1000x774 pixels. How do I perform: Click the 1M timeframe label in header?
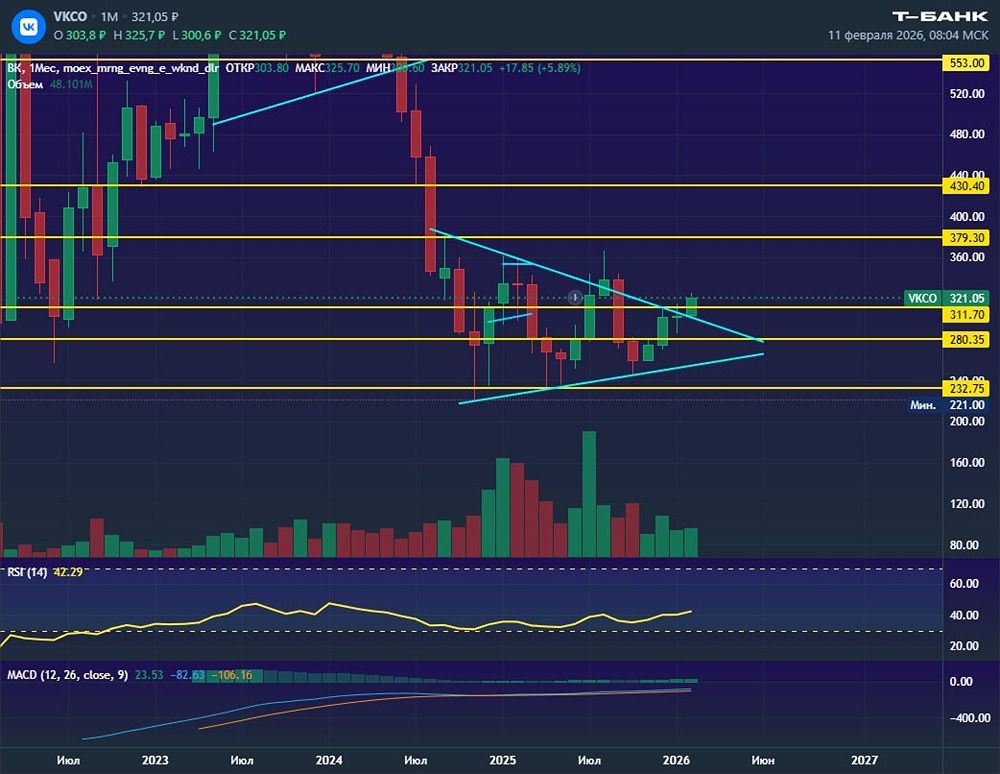point(109,17)
